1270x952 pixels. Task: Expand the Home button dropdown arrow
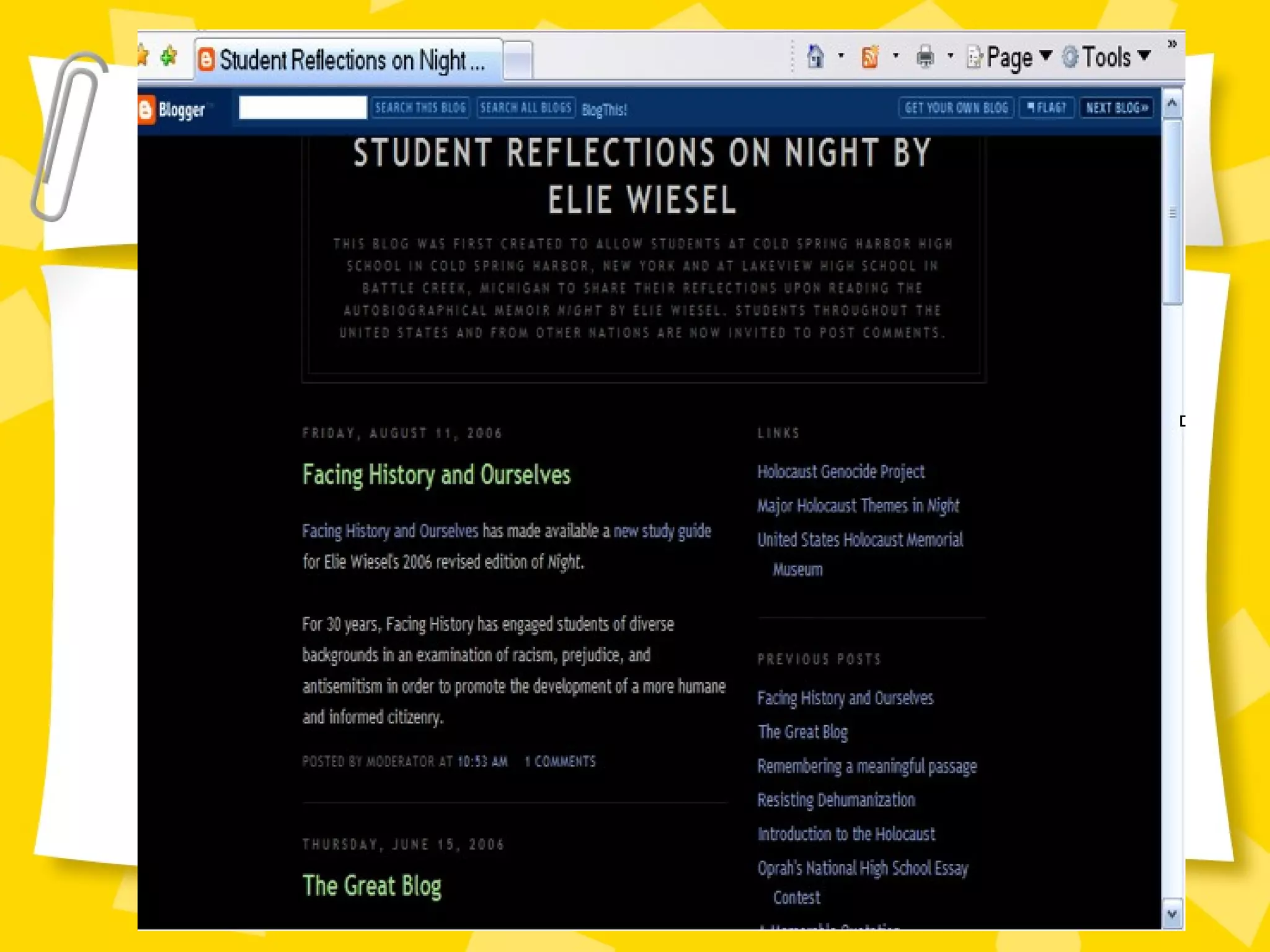click(x=841, y=56)
